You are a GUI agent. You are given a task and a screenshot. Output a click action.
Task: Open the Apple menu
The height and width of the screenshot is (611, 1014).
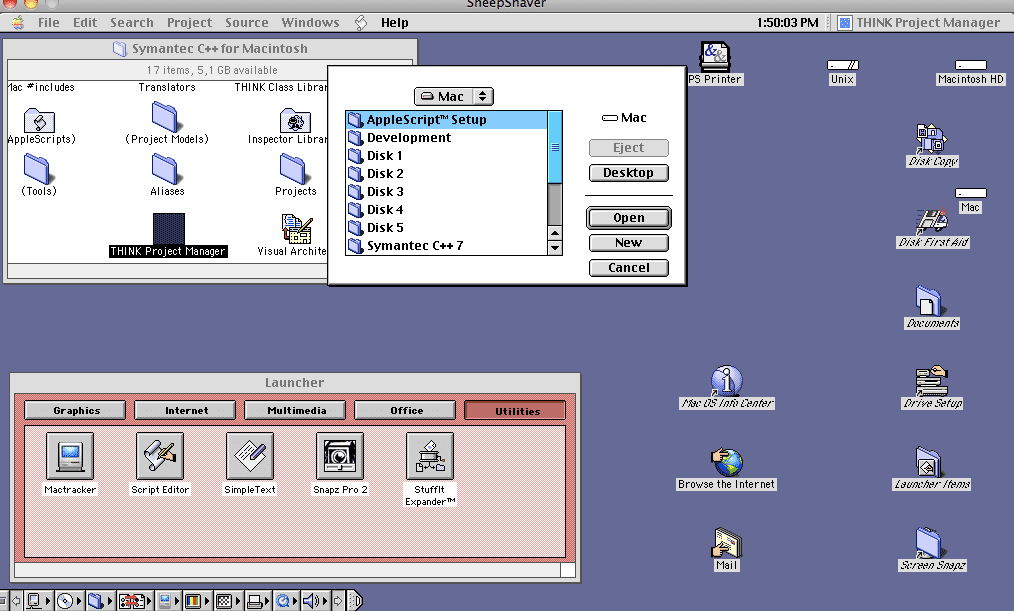(17, 23)
